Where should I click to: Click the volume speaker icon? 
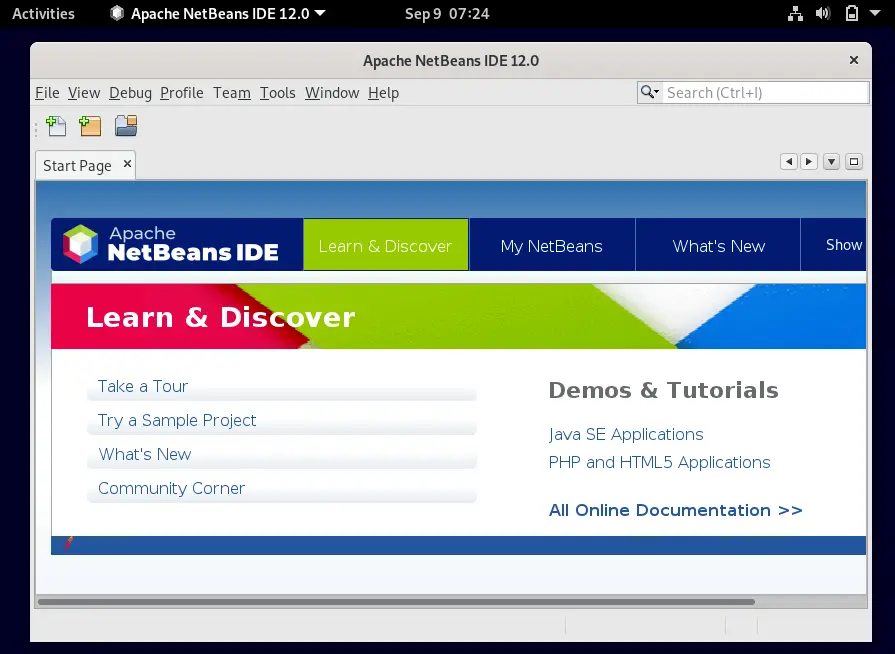click(x=823, y=14)
